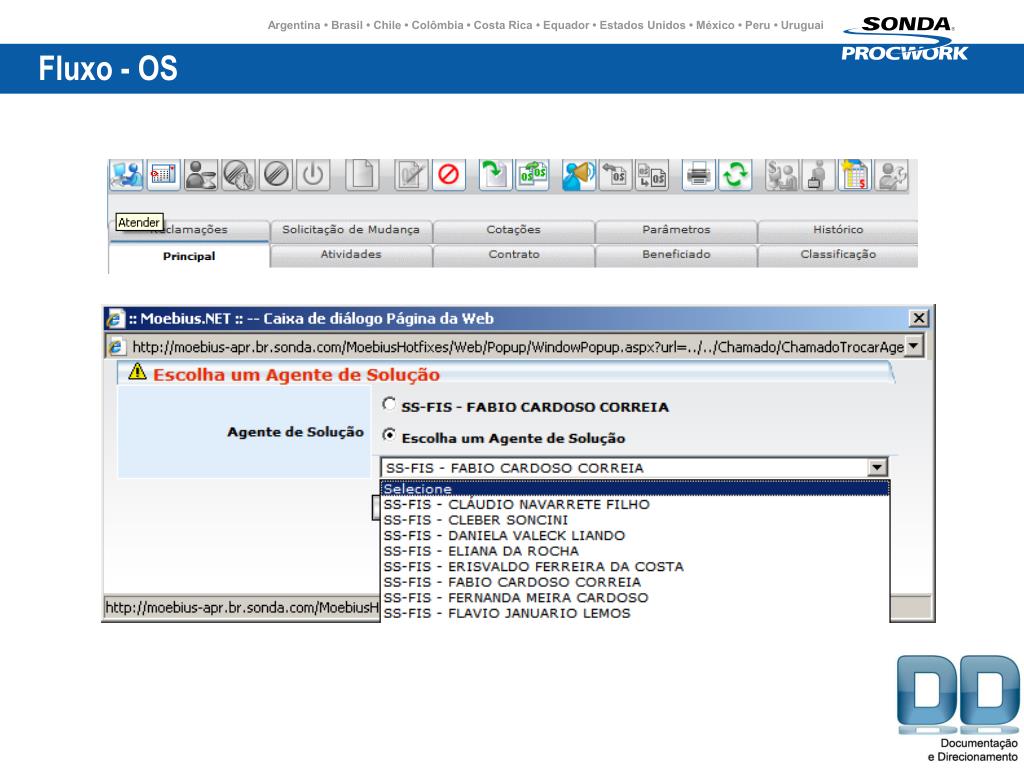Open the Solicitação de Mudança tab
Viewport: 1024px width, 768px height.
pos(351,230)
